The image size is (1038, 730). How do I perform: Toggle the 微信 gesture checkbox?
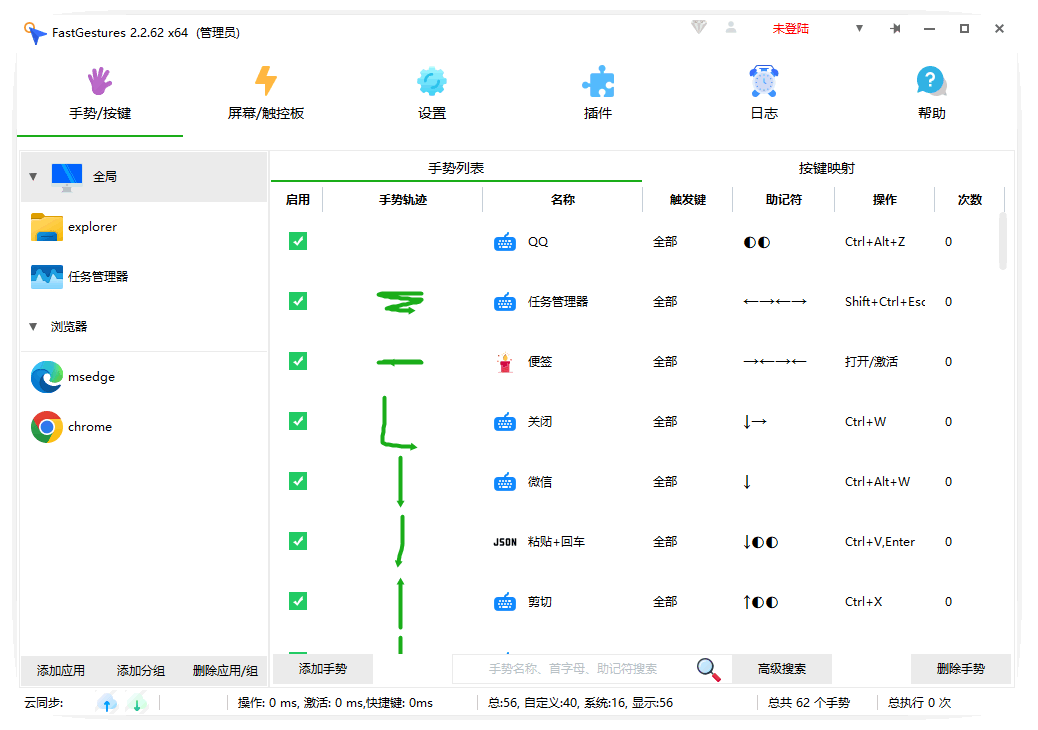pyautogui.click(x=298, y=481)
